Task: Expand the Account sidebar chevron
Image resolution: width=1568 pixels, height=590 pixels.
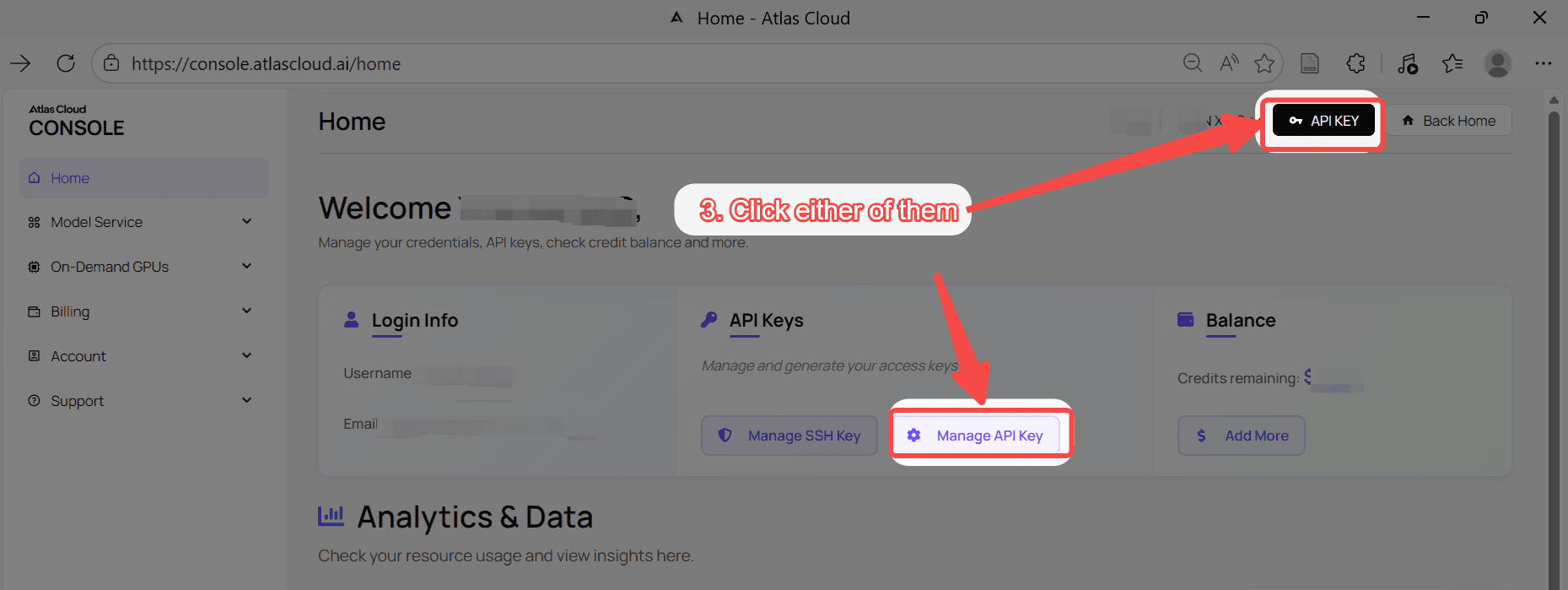Action: [247, 355]
